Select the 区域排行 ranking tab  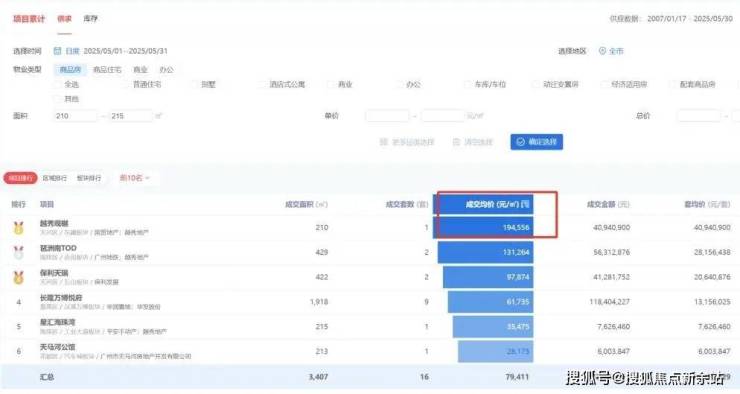pos(55,178)
